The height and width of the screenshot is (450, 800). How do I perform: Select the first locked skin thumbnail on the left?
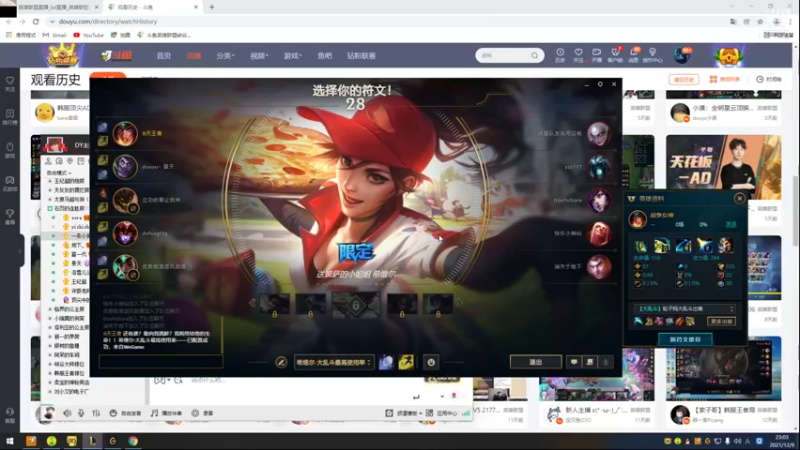(x=274, y=305)
